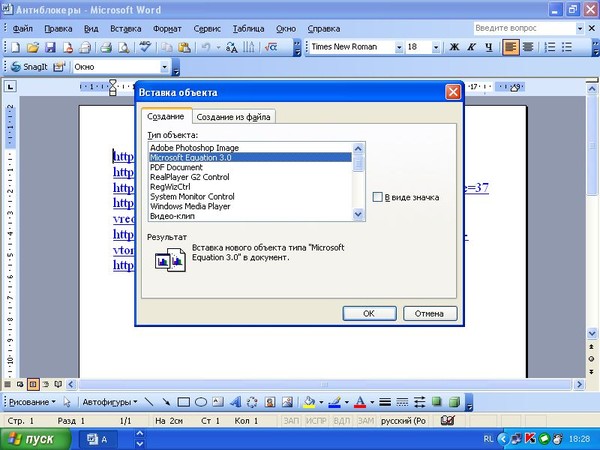This screenshot has width=600, height=450.
Task: Open Font Color dropdown arrow
Action: click(x=372, y=402)
